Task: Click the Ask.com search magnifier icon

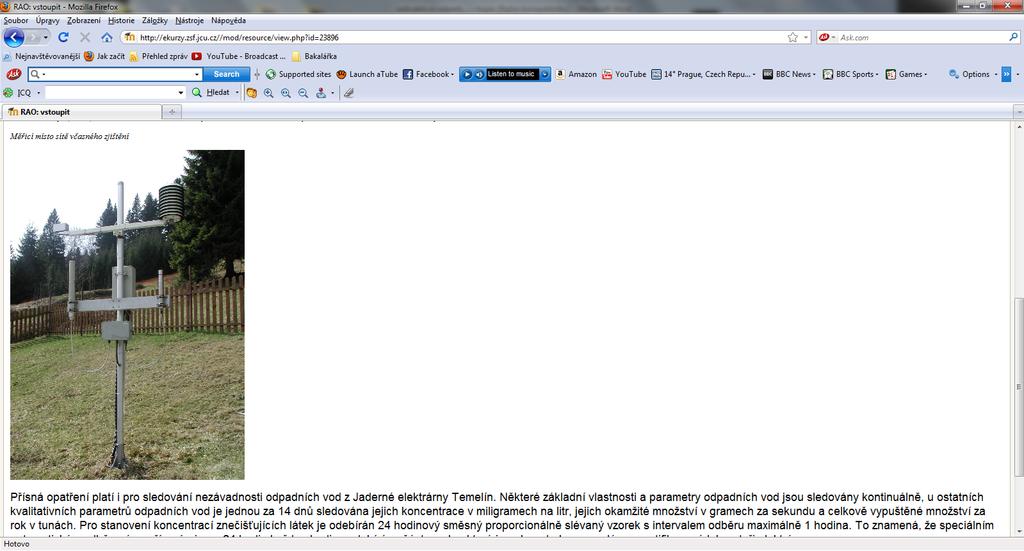Action: point(1014,38)
